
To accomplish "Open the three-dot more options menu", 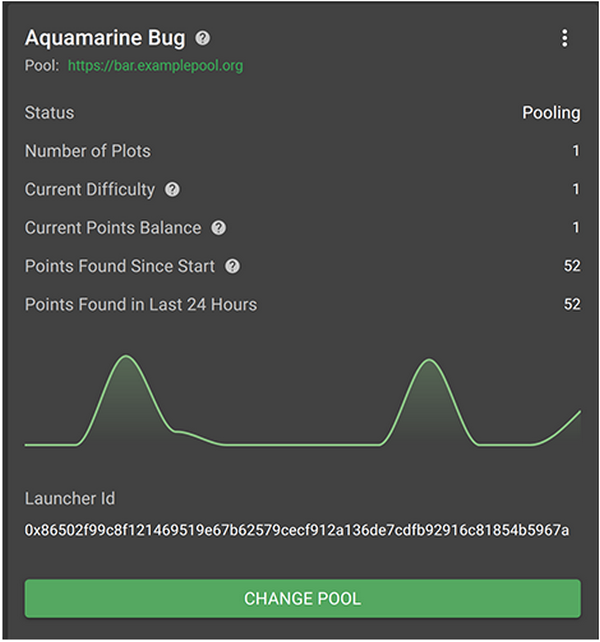I will tap(565, 39).
